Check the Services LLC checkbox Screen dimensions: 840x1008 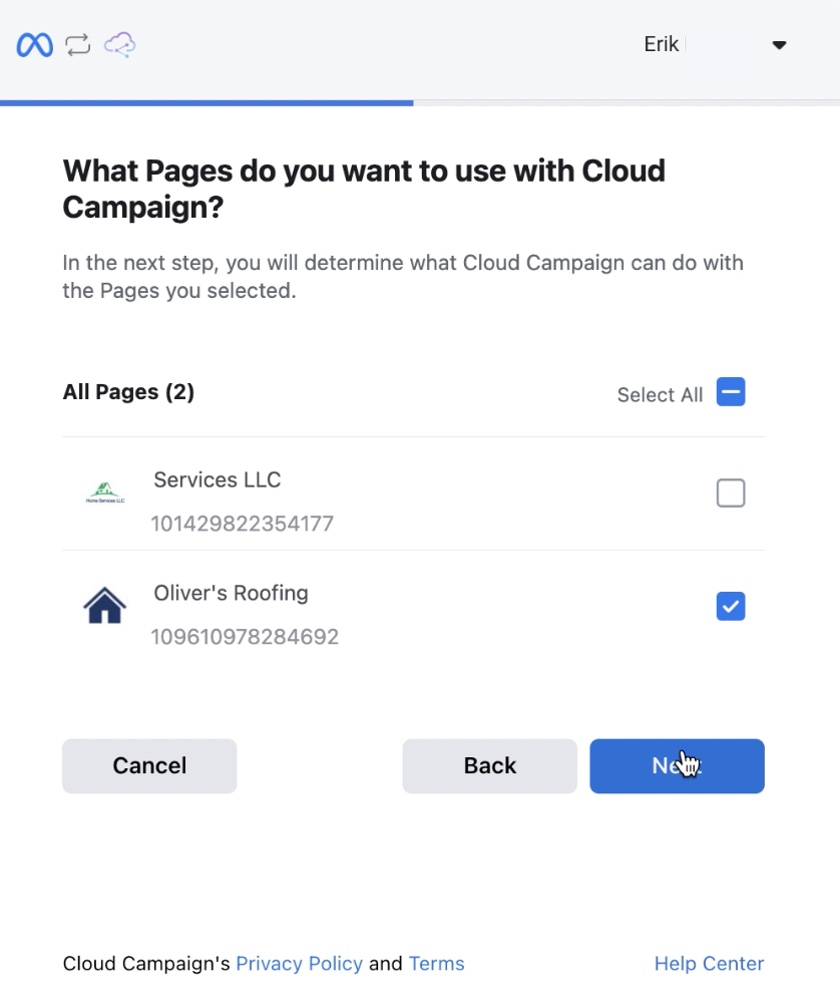coord(731,493)
